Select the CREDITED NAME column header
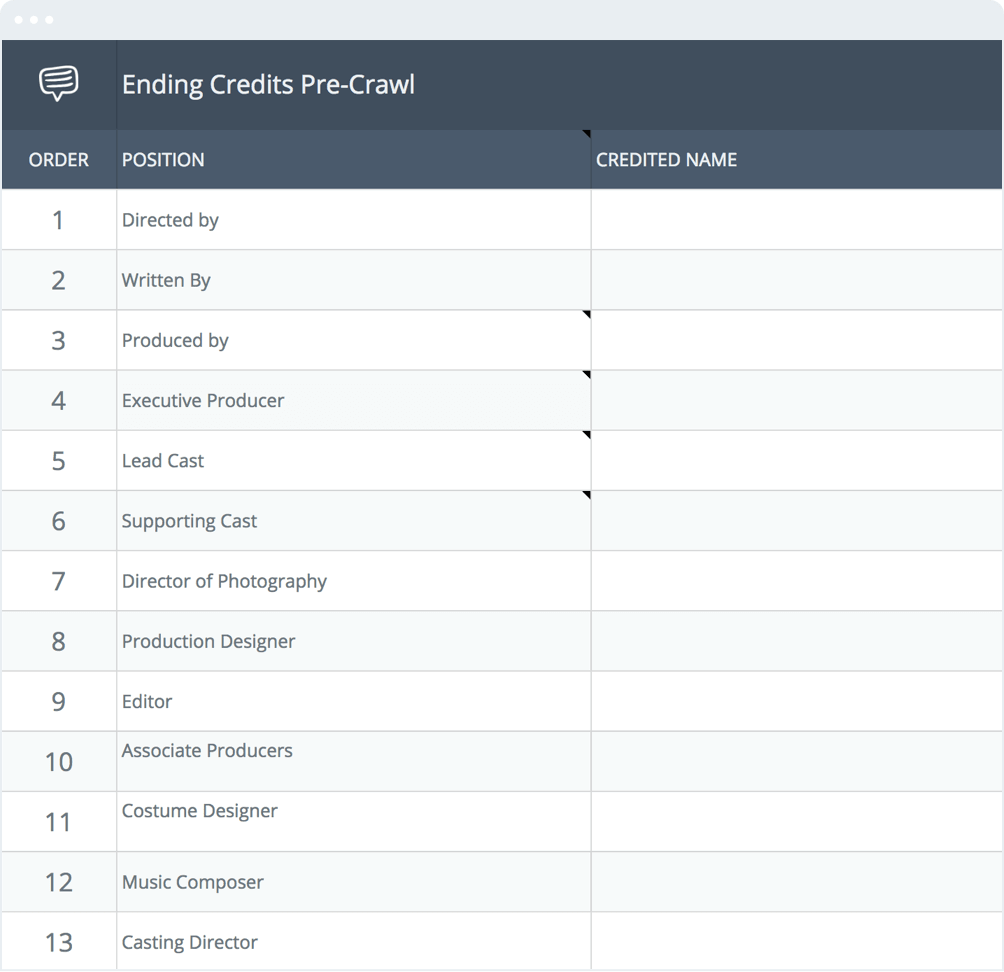 click(x=666, y=160)
